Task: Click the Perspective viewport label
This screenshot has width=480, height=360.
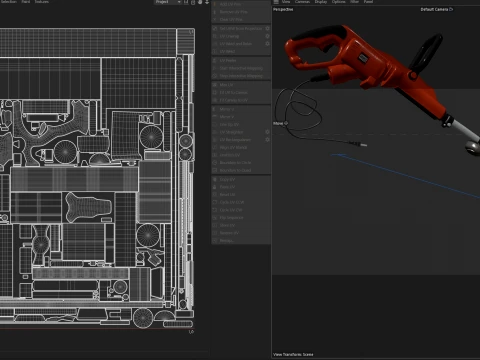Action: tap(283, 9)
